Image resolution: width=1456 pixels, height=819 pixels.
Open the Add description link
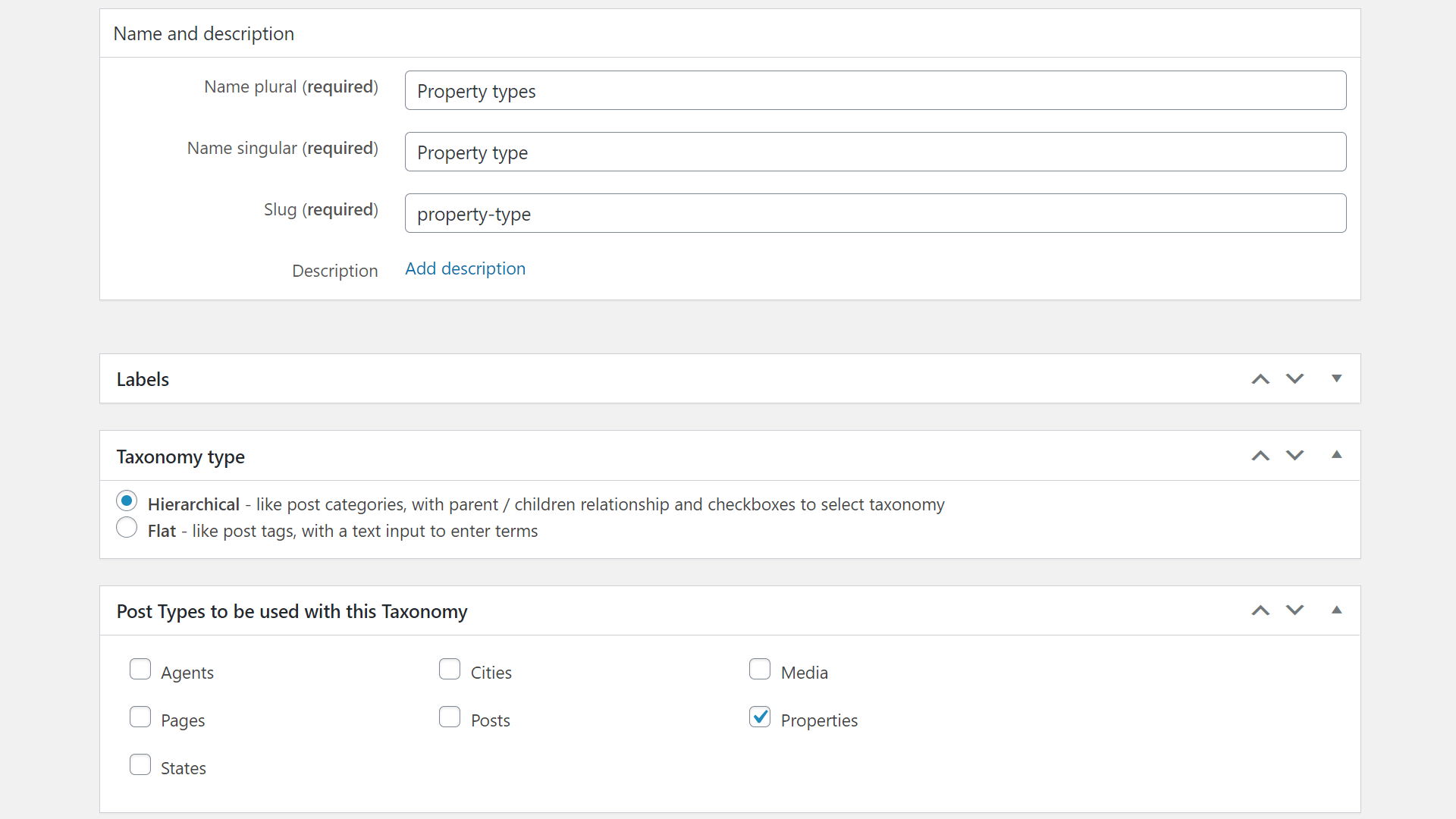(465, 269)
